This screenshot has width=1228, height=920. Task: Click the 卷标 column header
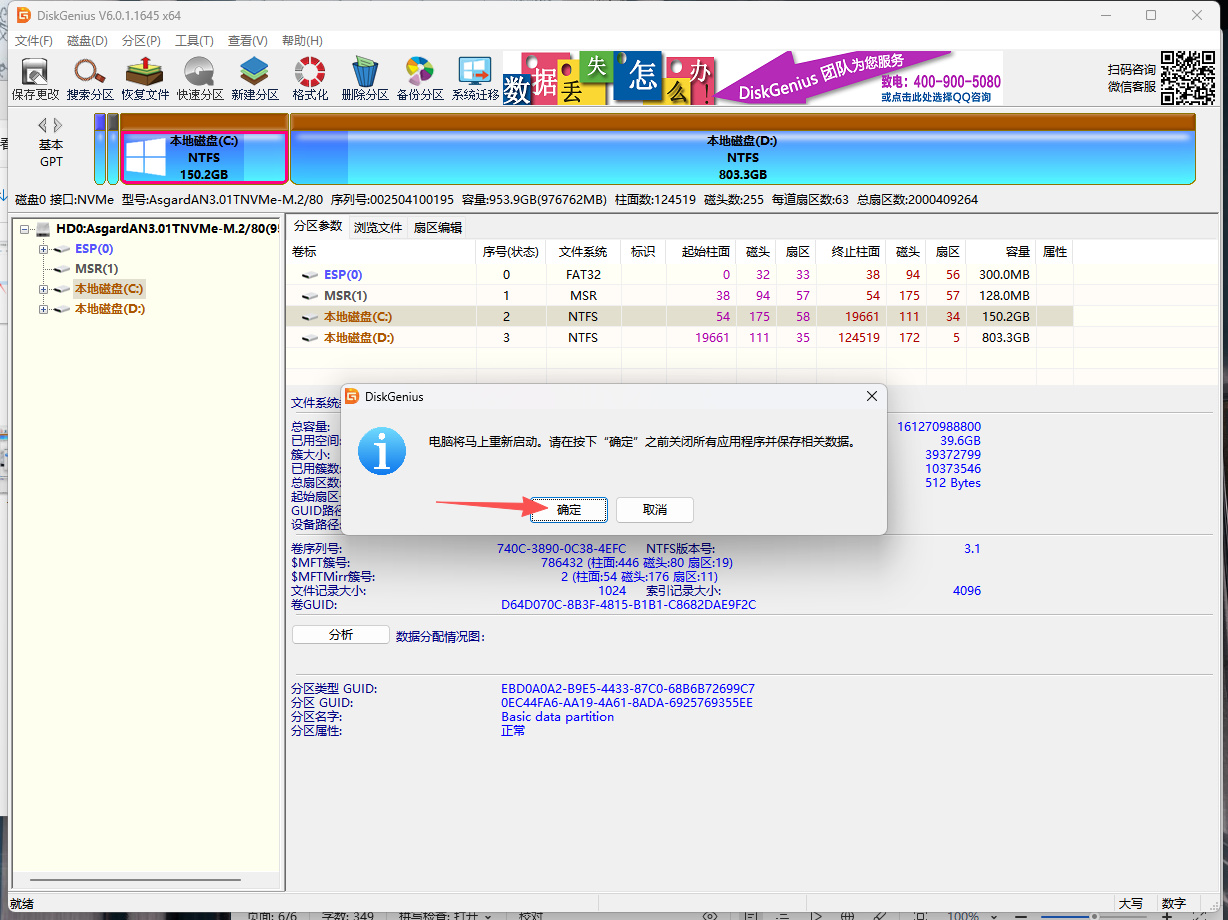tap(381, 252)
